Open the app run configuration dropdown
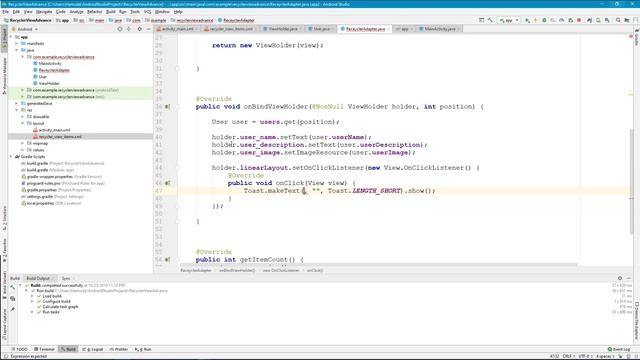 pyautogui.click(x=509, y=20)
